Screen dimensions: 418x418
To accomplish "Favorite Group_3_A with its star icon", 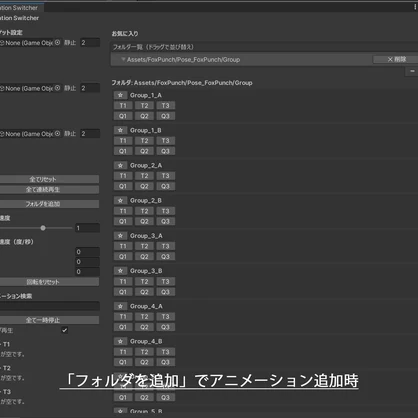I will pos(120,236).
